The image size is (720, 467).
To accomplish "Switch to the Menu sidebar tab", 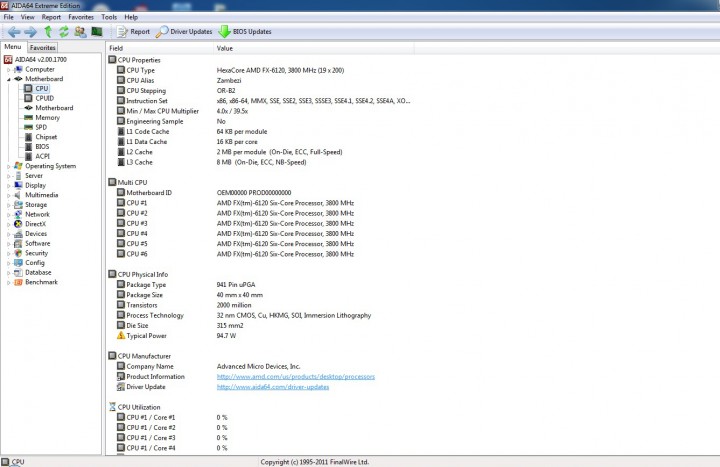I will coord(13,47).
